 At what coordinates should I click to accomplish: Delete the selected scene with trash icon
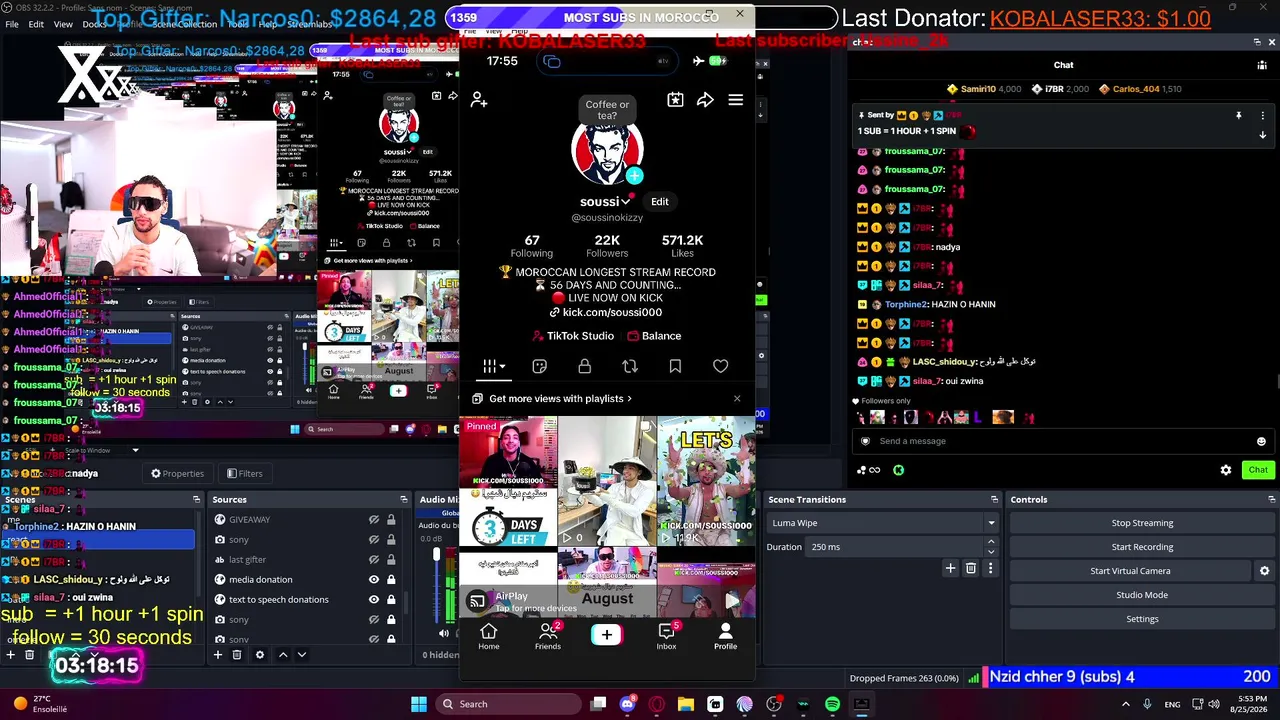point(30,655)
